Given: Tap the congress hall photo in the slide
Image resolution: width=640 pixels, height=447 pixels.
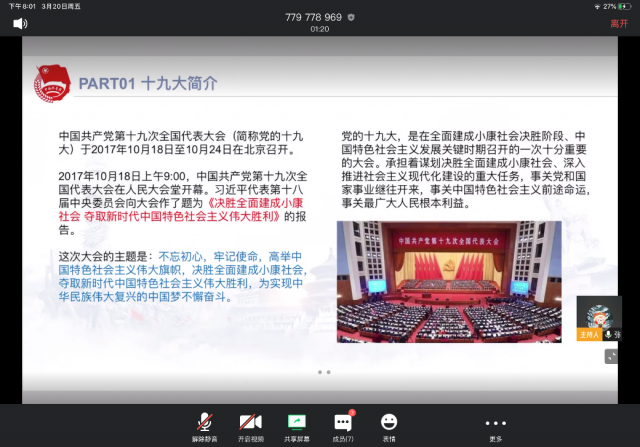Looking at the screenshot, I should click(448, 282).
